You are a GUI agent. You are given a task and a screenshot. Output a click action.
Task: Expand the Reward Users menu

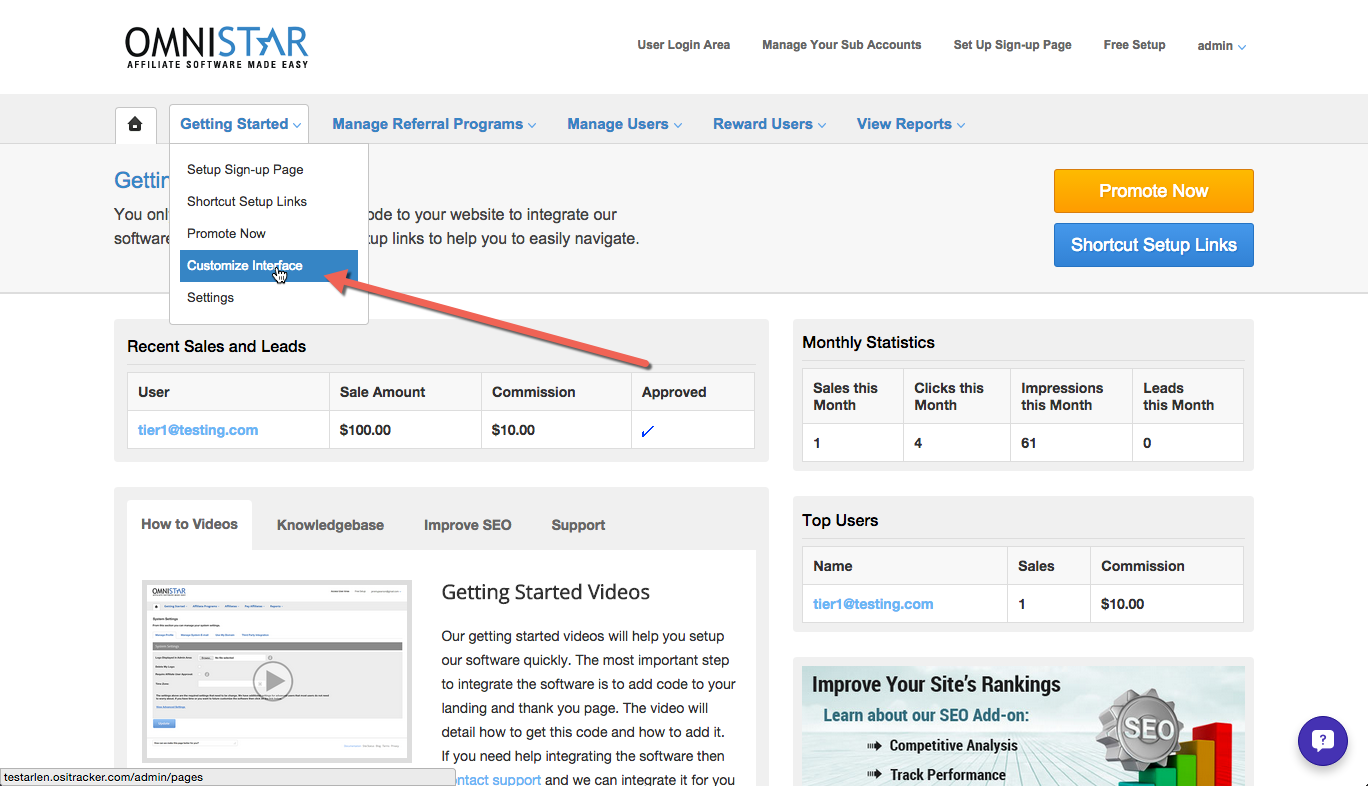pos(770,124)
